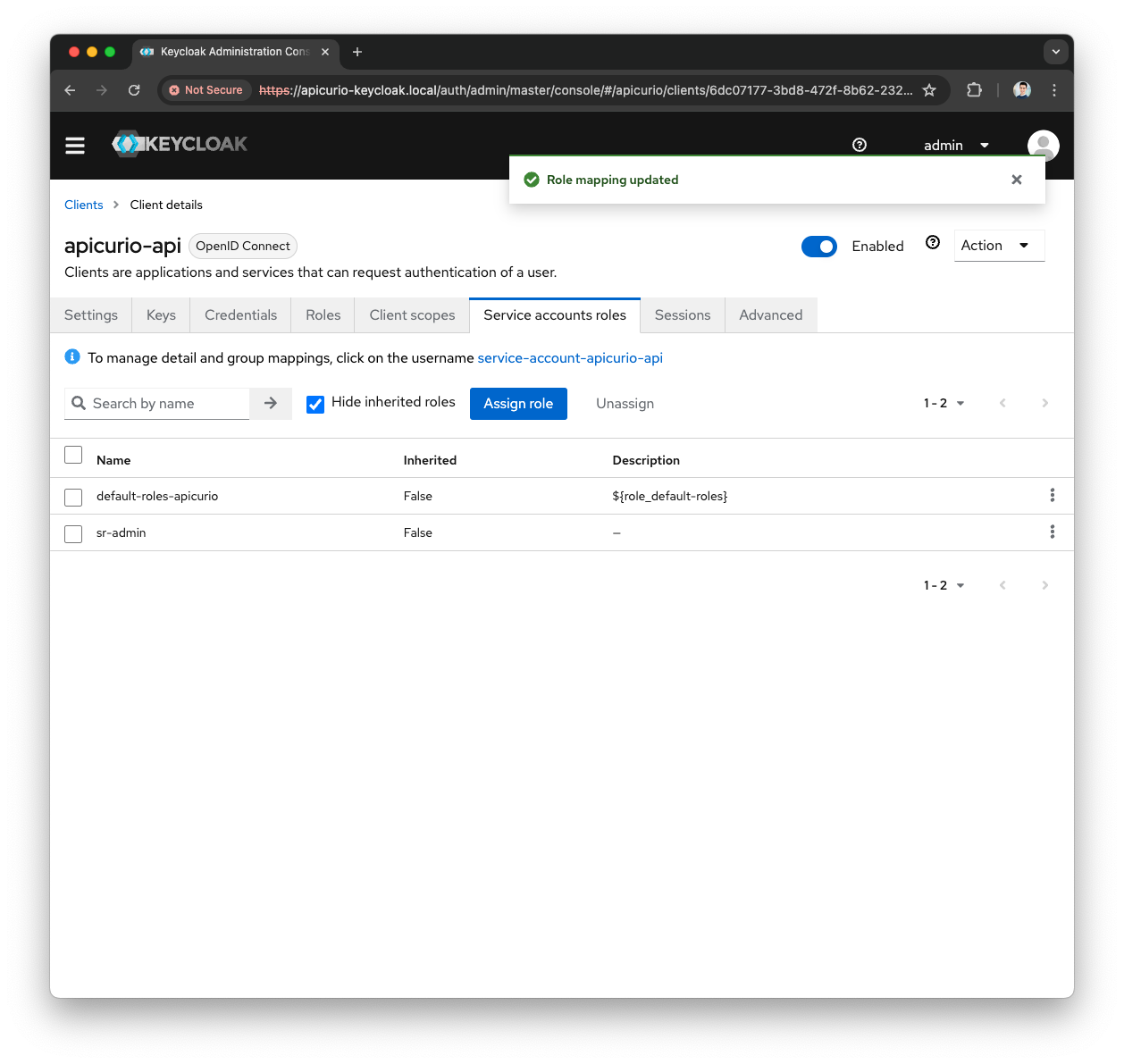Viewport: 1124px width, 1064px height.
Task: Click the Name column header
Action: pos(113,460)
